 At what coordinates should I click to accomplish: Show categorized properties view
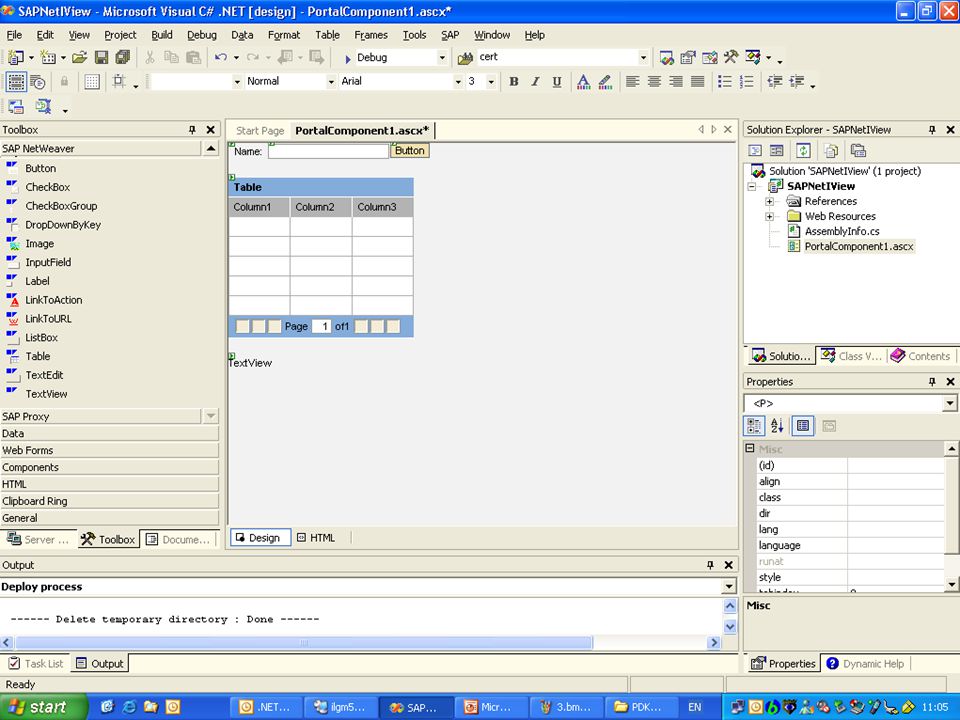click(x=754, y=426)
